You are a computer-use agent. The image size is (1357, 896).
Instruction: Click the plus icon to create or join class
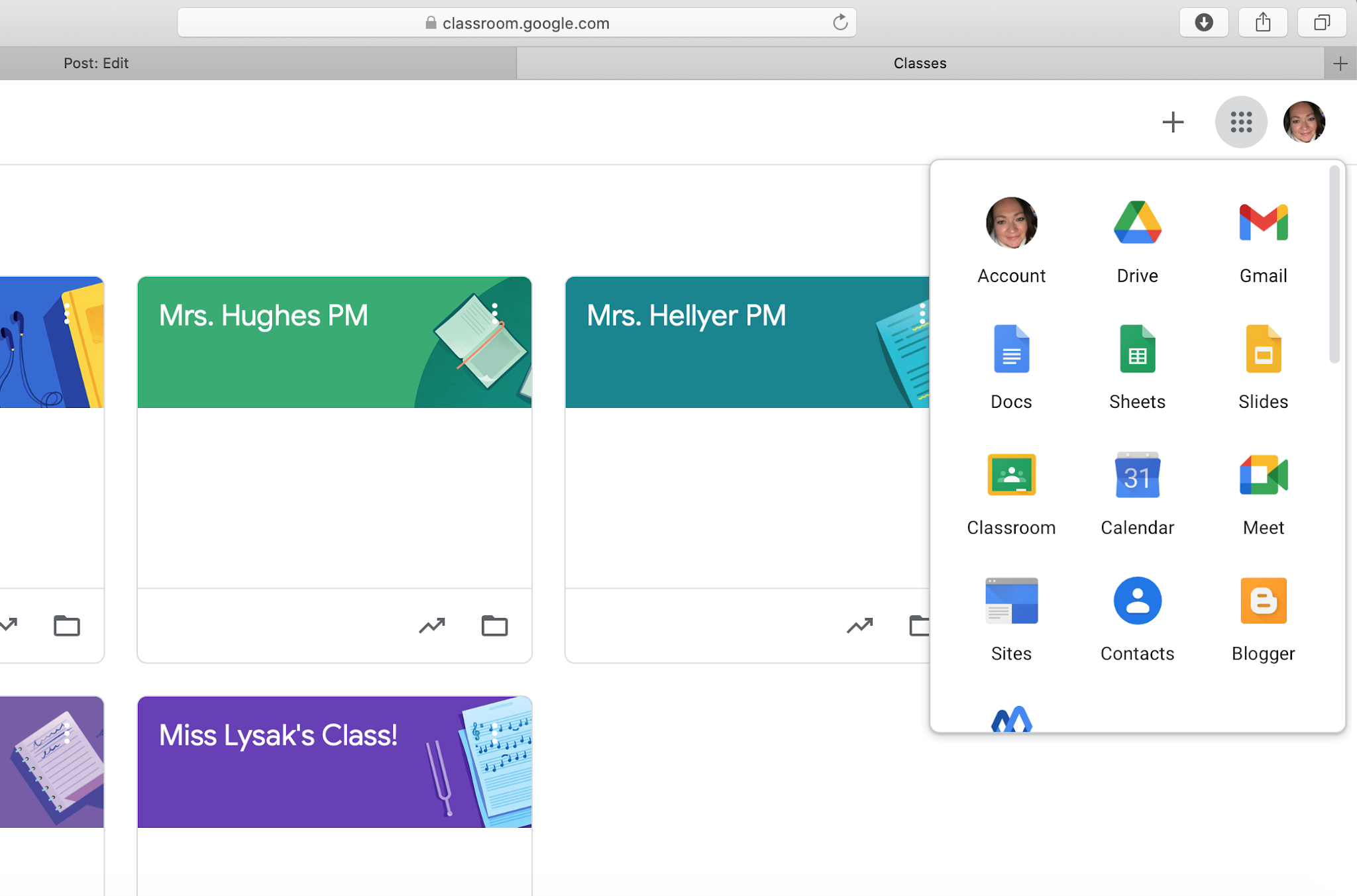1173,122
